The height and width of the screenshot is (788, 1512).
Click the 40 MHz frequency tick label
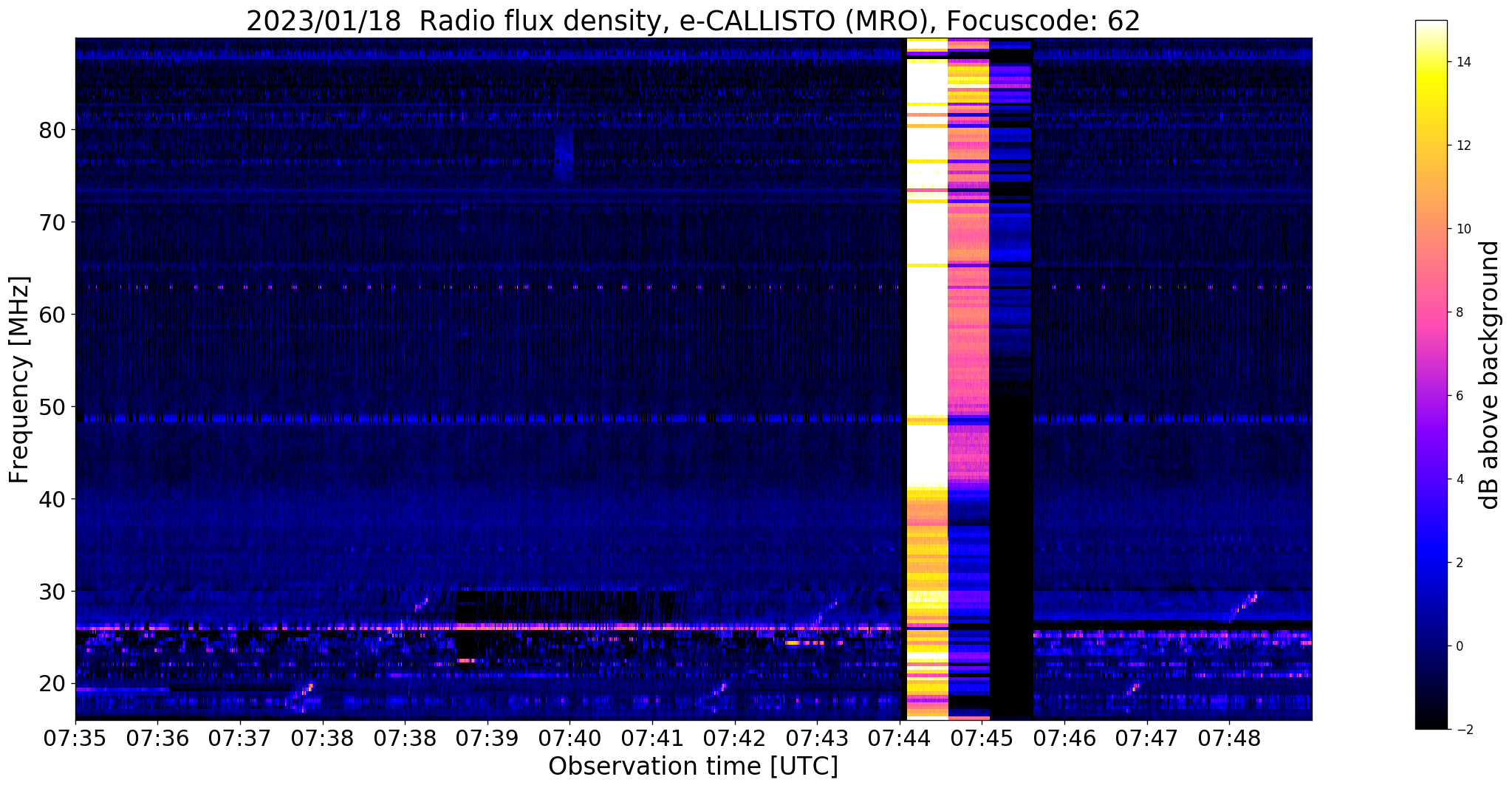52,499
